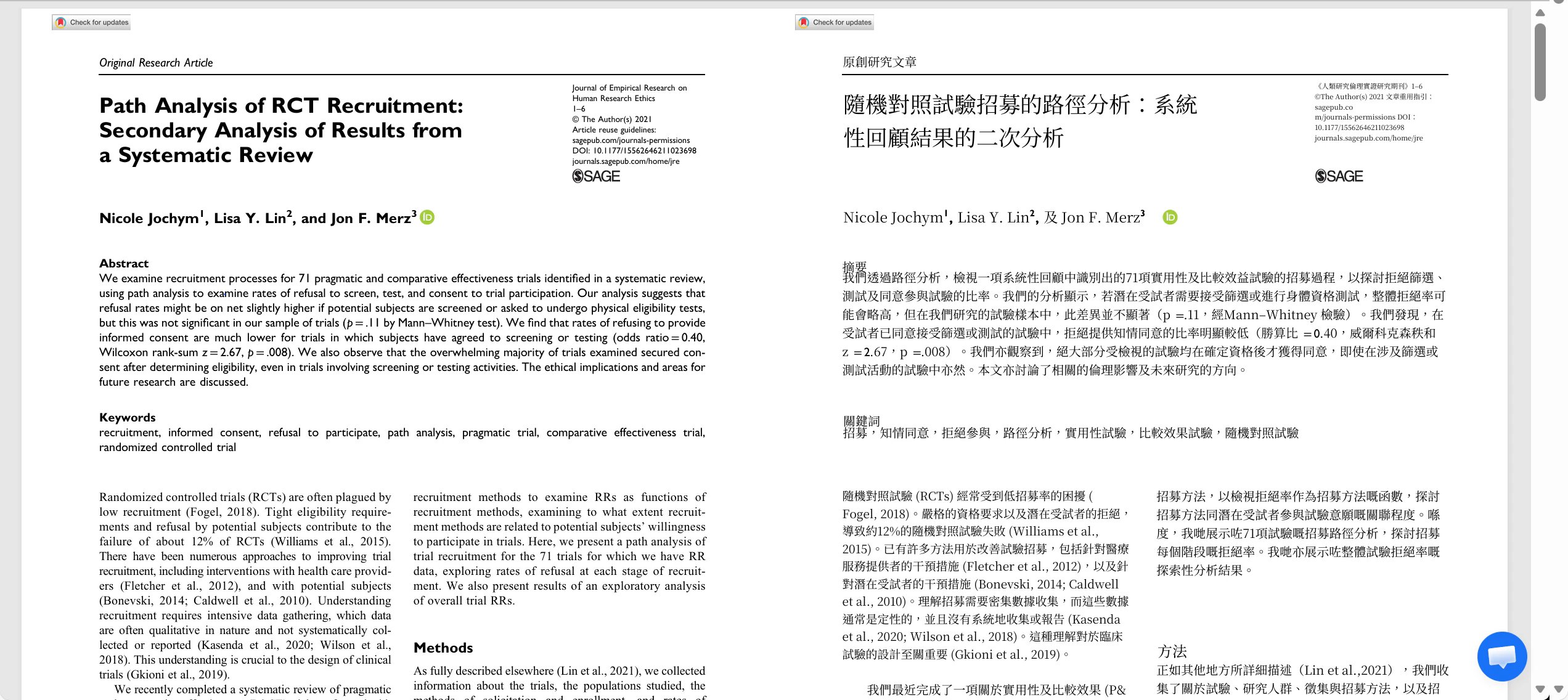Click the 方法 heading on translated page

1172,651
